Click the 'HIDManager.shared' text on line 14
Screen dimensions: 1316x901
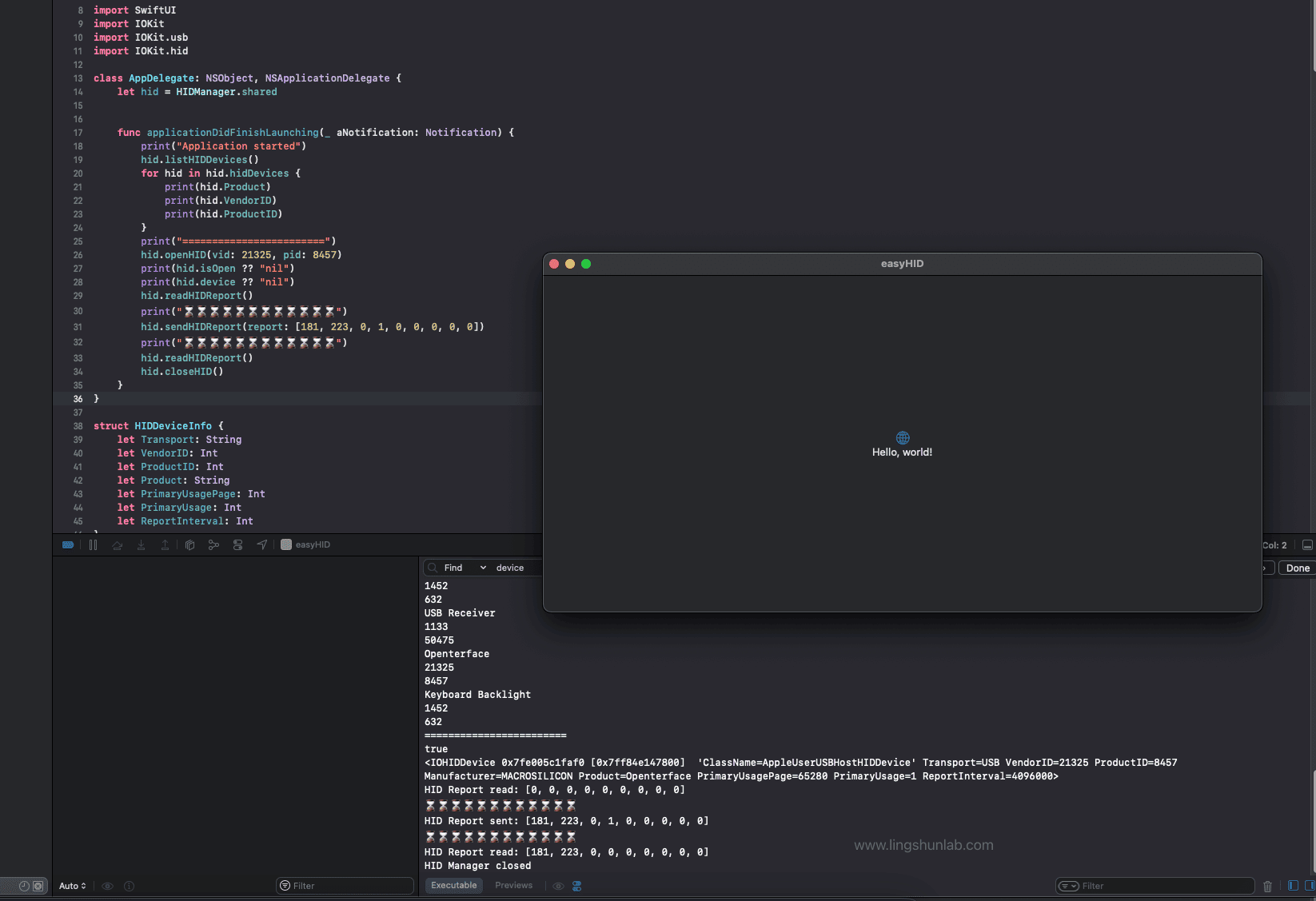(226, 92)
